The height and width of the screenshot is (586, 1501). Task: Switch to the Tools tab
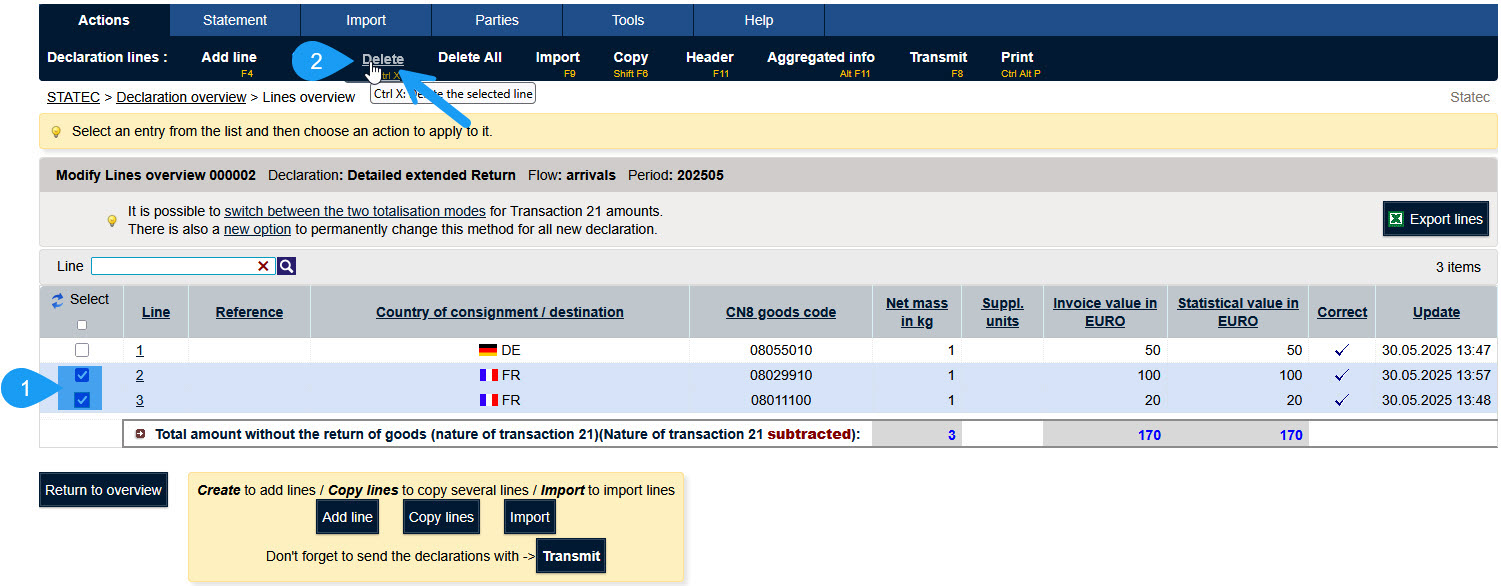click(627, 19)
